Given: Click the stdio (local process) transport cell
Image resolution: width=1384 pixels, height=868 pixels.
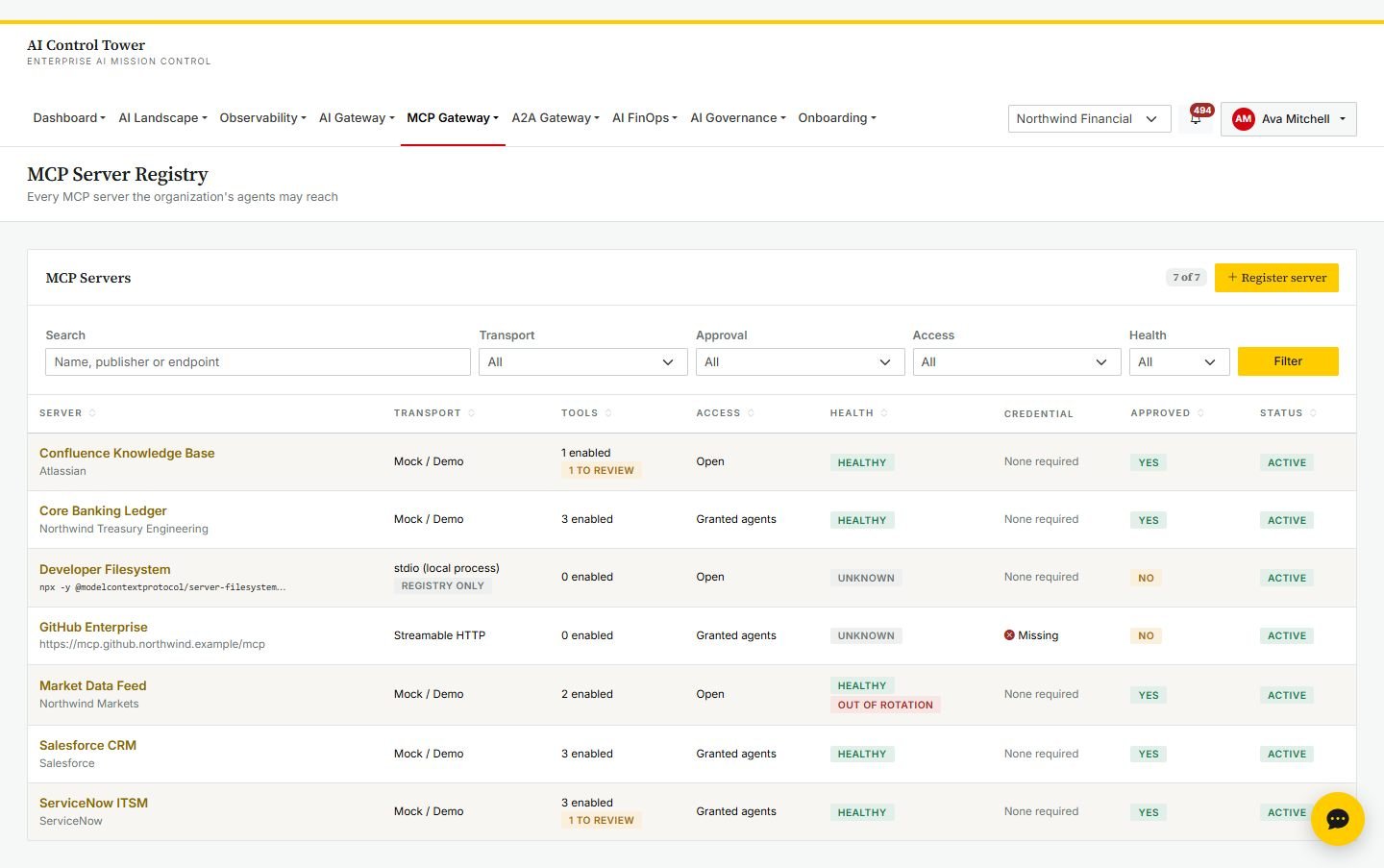Looking at the screenshot, I should tap(446, 568).
